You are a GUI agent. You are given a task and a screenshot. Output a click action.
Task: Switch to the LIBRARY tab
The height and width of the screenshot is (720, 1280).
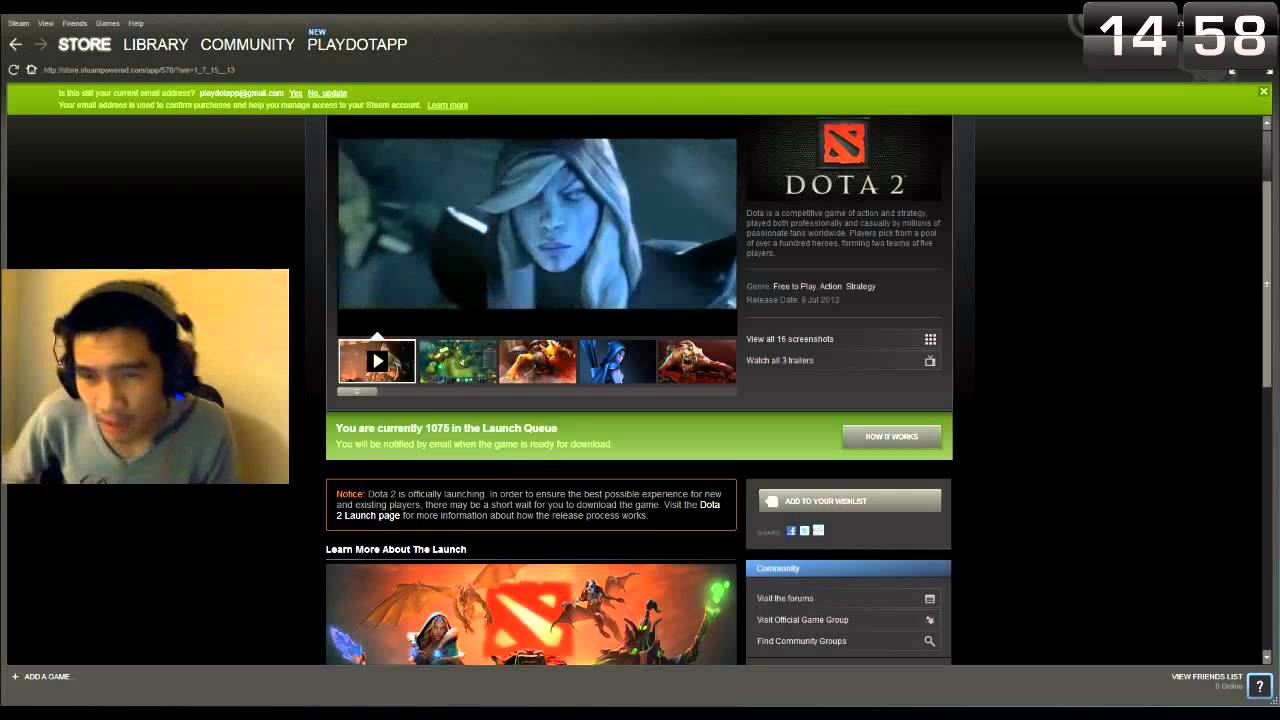tap(155, 44)
